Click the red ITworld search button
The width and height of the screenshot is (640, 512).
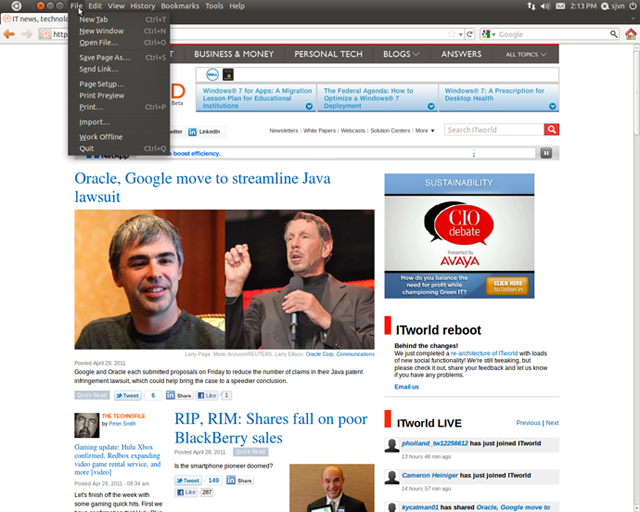[x=551, y=129]
